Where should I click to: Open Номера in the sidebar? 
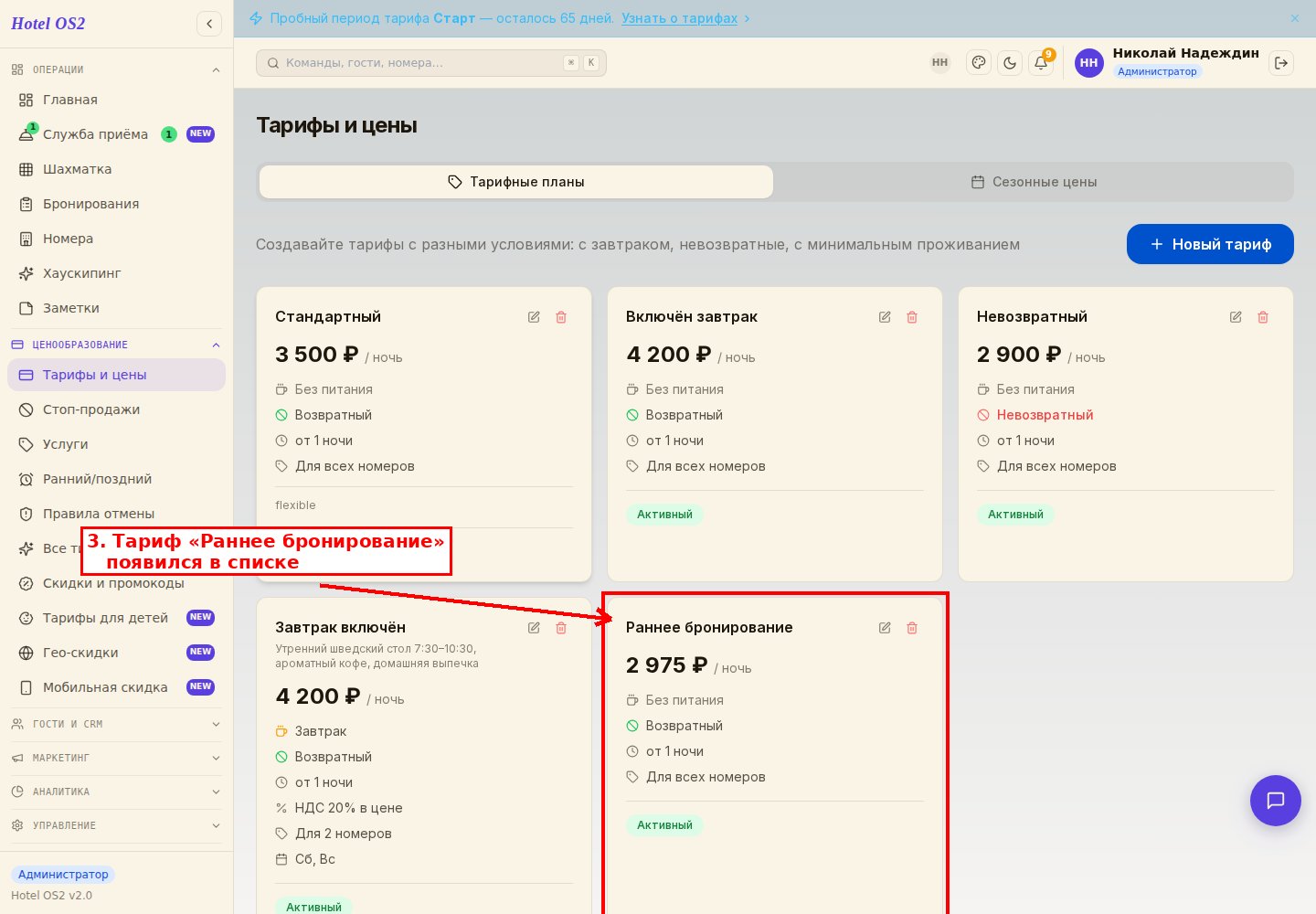[116, 239]
